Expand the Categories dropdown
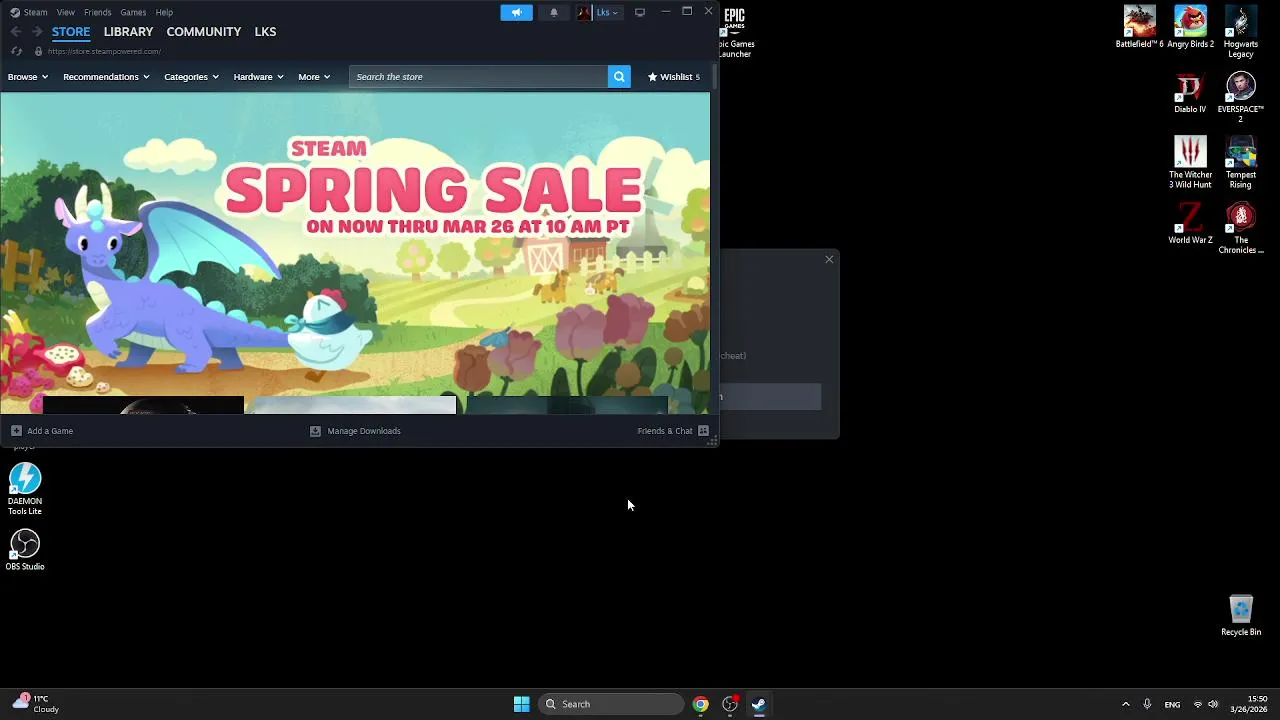The width and height of the screenshot is (1280, 720). pos(191,77)
